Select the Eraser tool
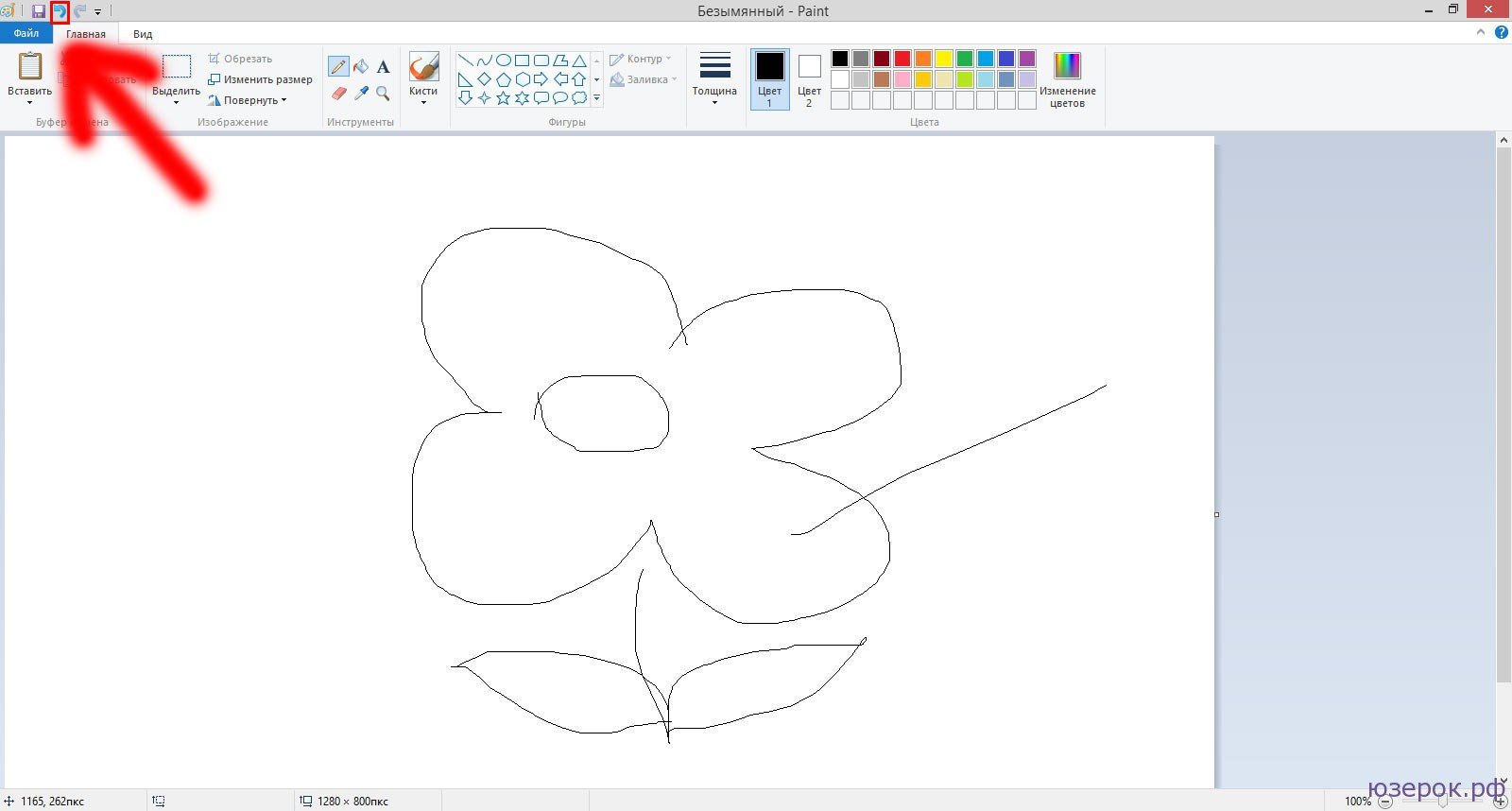This screenshot has width=1512, height=811. click(338, 93)
